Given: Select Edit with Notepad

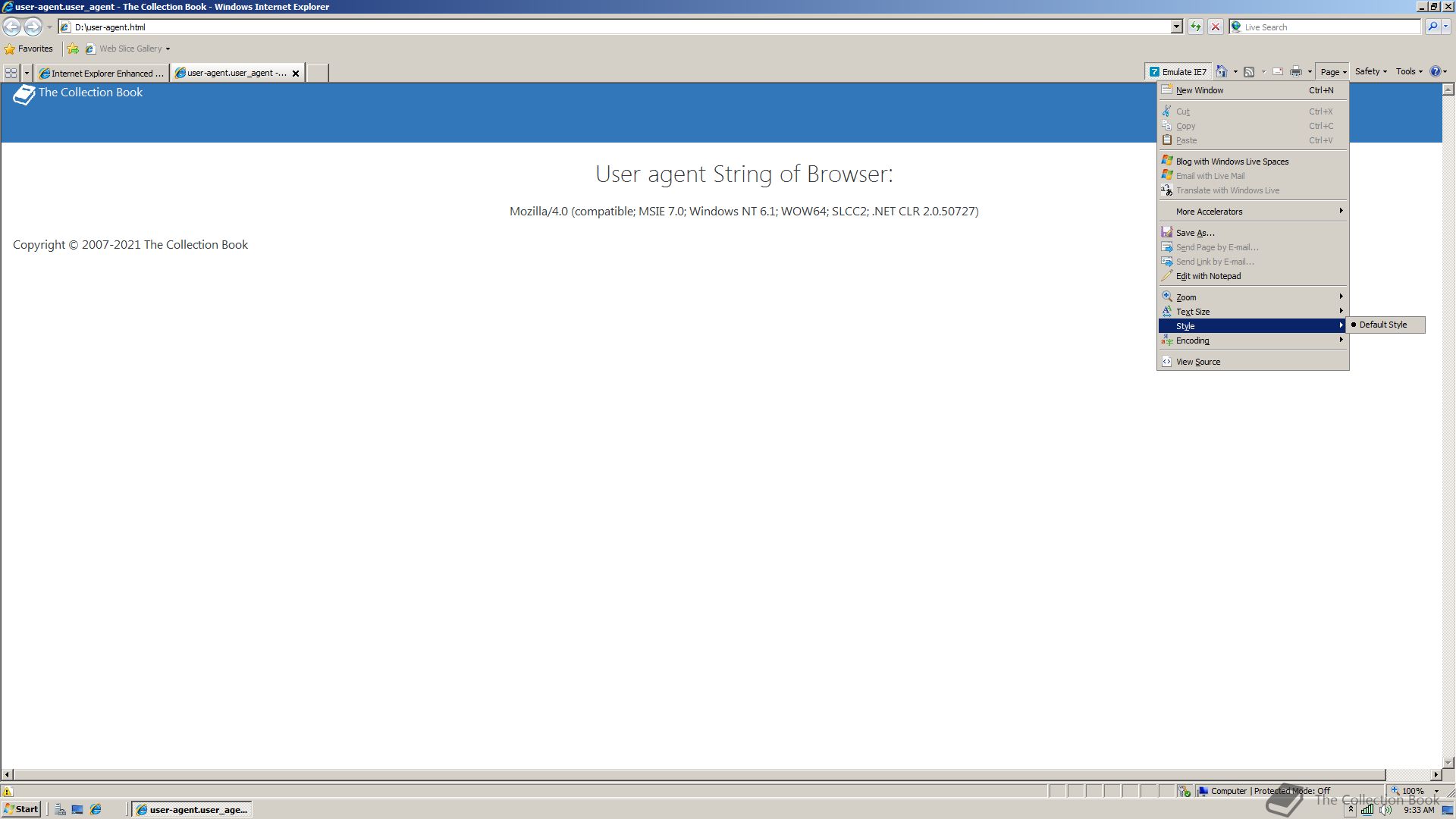Looking at the screenshot, I should (x=1253, y=276).
